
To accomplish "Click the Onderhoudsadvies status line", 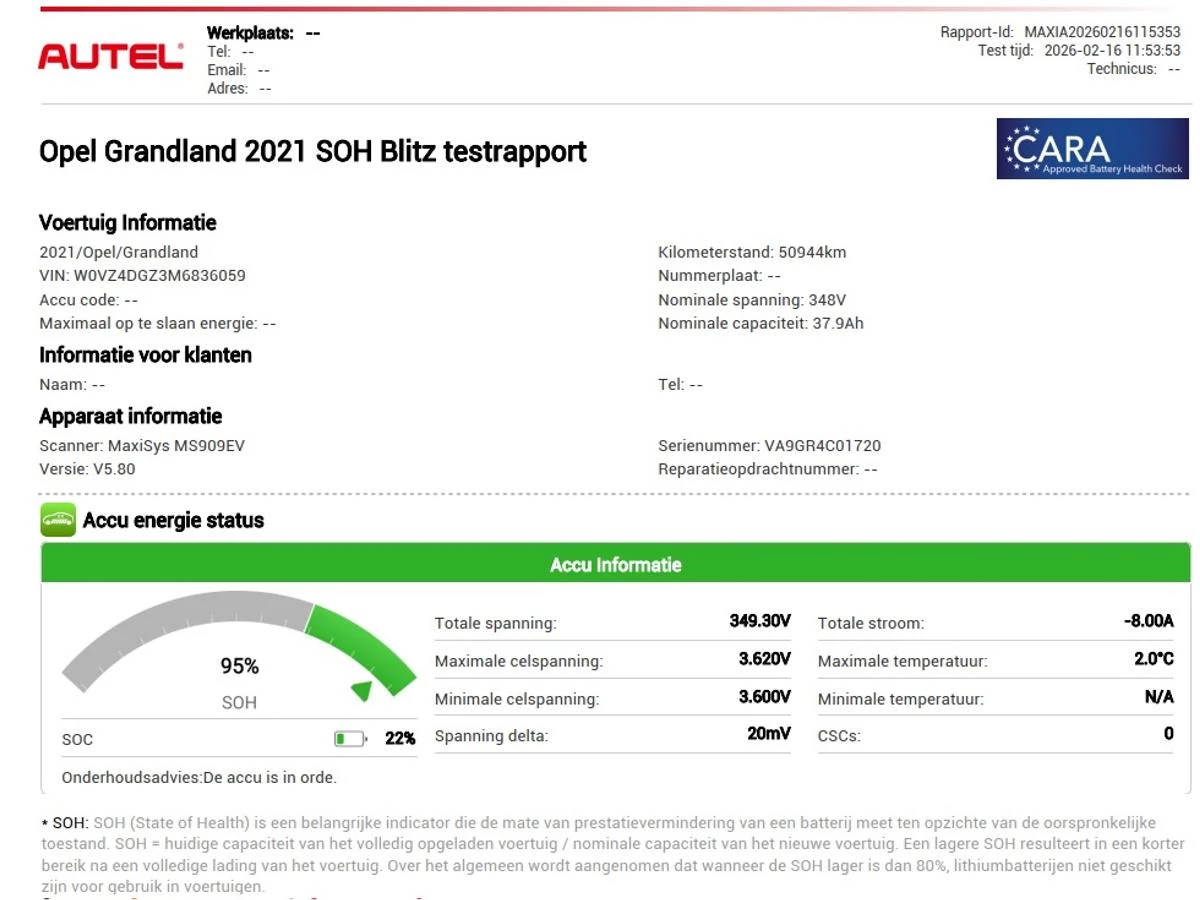I will [x=200, y=777].
